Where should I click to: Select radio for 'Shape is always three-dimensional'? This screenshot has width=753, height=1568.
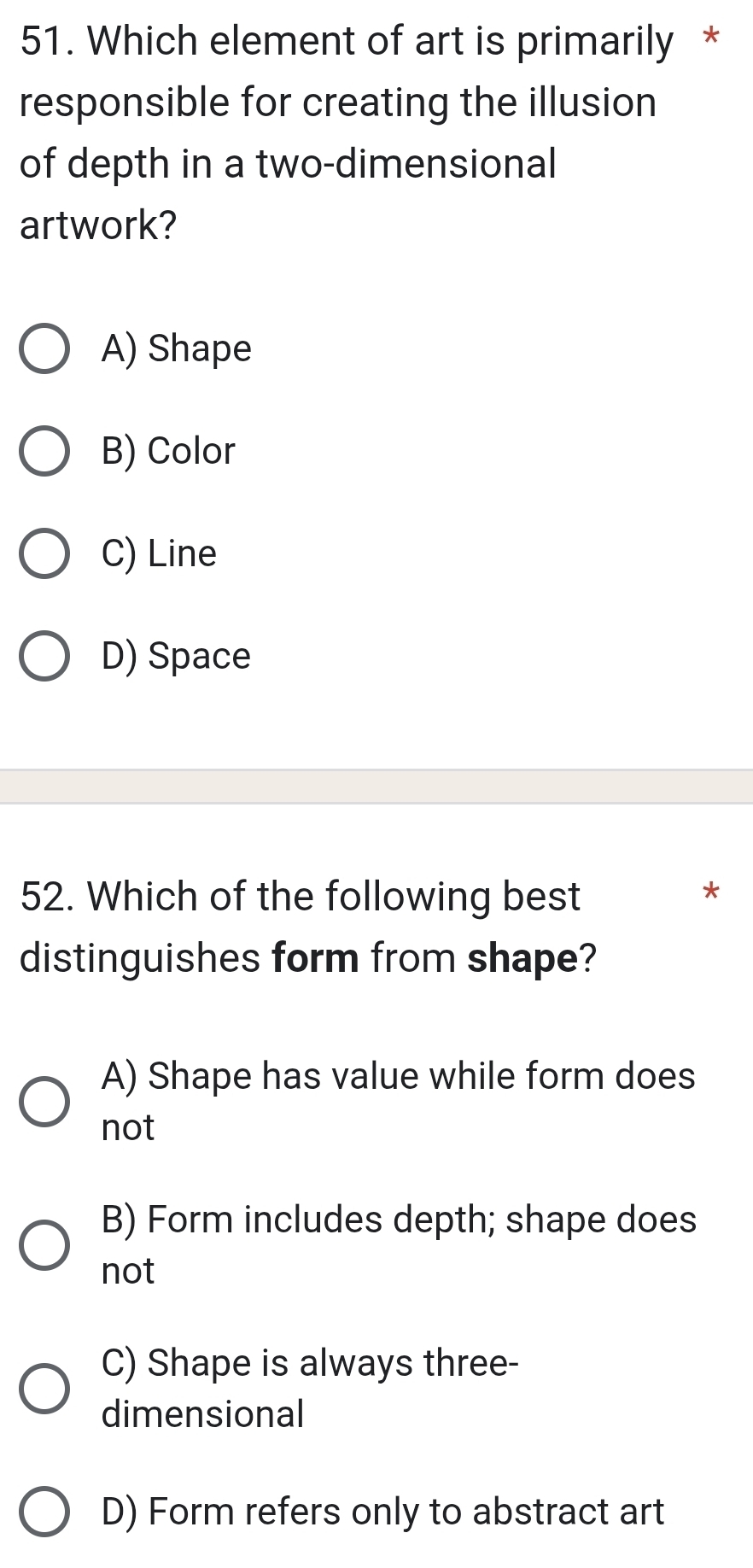pos(44,1389)
